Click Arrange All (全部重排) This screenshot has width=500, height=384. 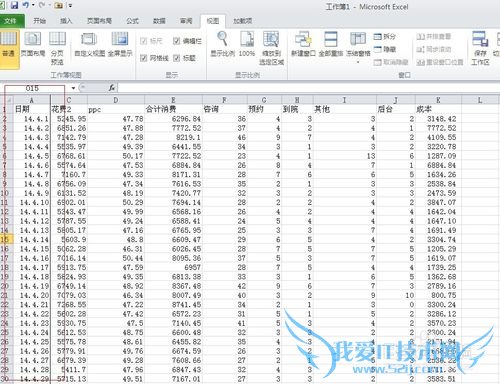click(x=331, y=44)
